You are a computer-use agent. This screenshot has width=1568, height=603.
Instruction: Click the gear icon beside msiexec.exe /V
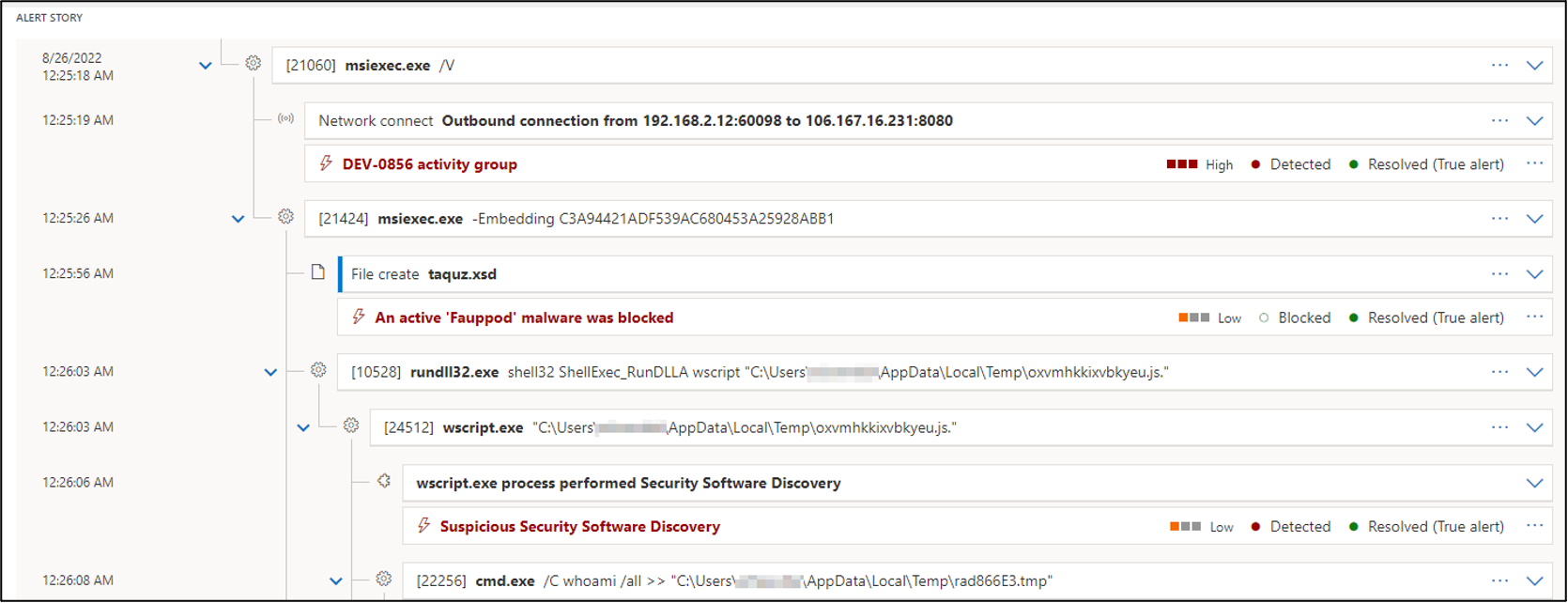(x=253, y=64)
